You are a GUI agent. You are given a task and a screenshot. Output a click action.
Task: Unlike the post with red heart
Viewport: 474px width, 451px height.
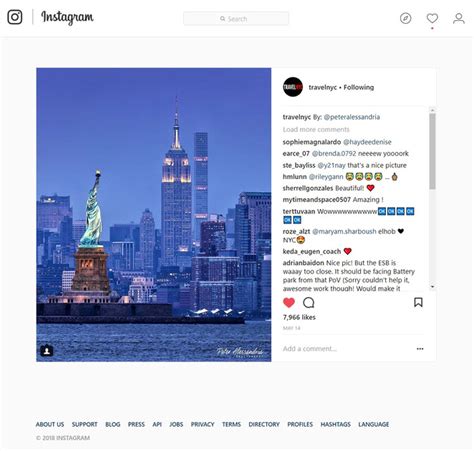click(289, 303)
